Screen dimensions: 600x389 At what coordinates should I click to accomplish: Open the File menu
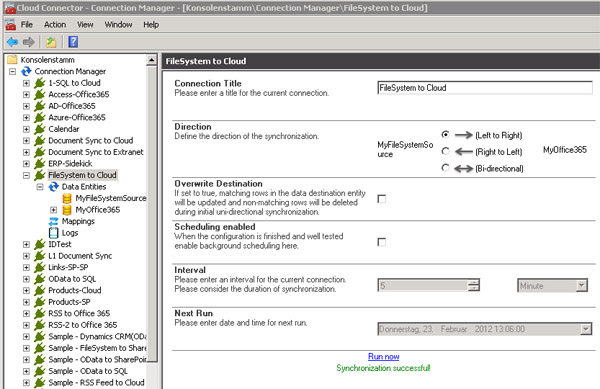click(x=26, y=24)
